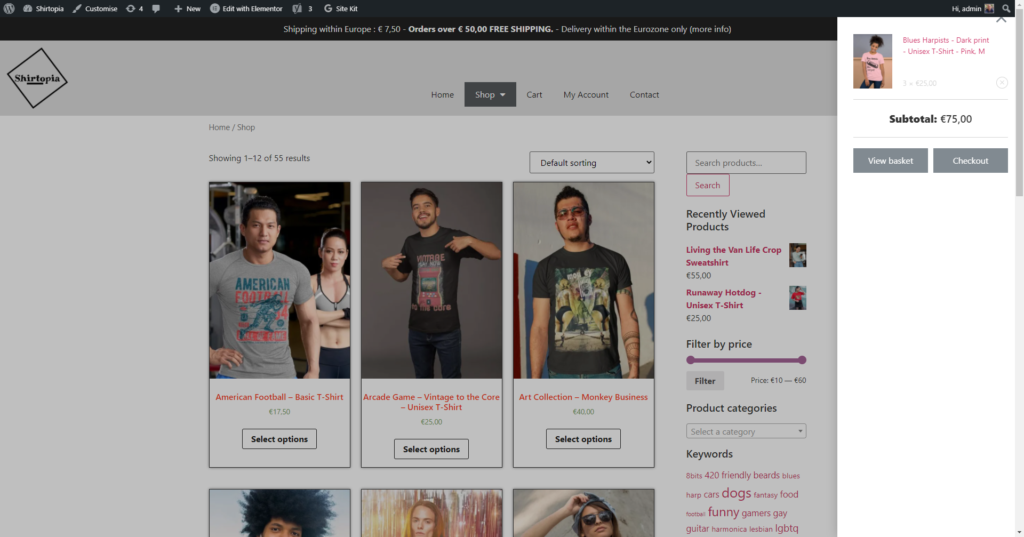This screenshot has width=1024, height=537.
Task: Expand the Shop menu dropdown
Action: tap(490, 95)
